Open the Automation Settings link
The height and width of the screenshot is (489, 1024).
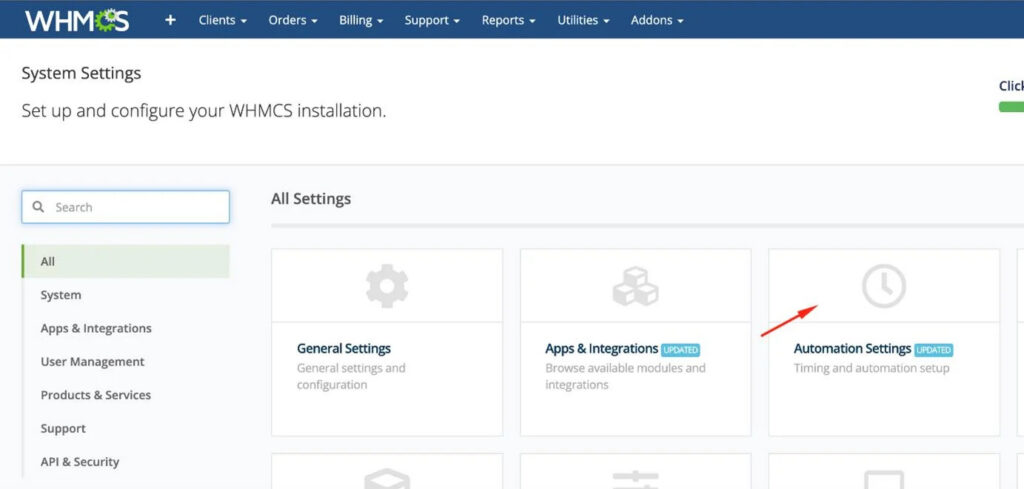852,349
